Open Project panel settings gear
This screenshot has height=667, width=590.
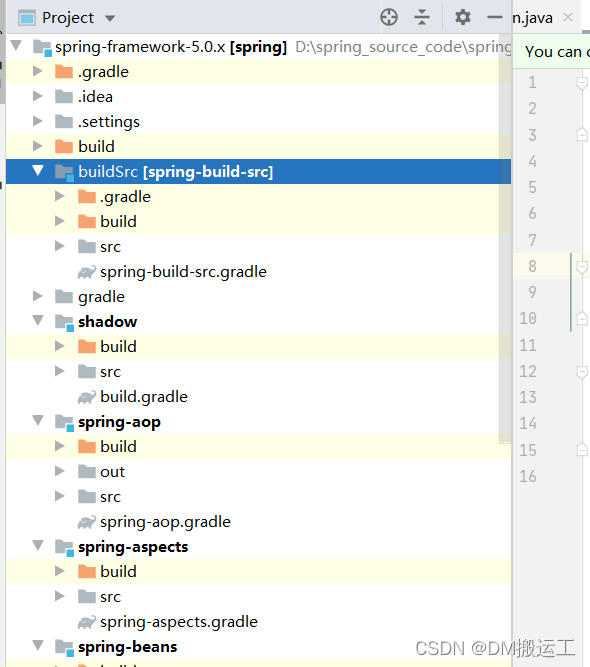point(463,18)
